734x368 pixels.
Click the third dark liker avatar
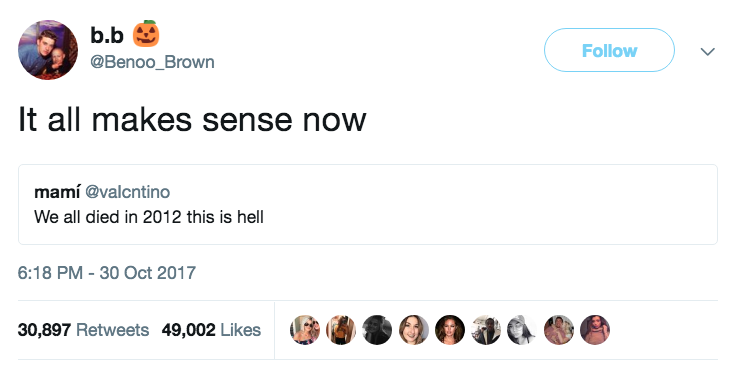click(x=377, y=330)
